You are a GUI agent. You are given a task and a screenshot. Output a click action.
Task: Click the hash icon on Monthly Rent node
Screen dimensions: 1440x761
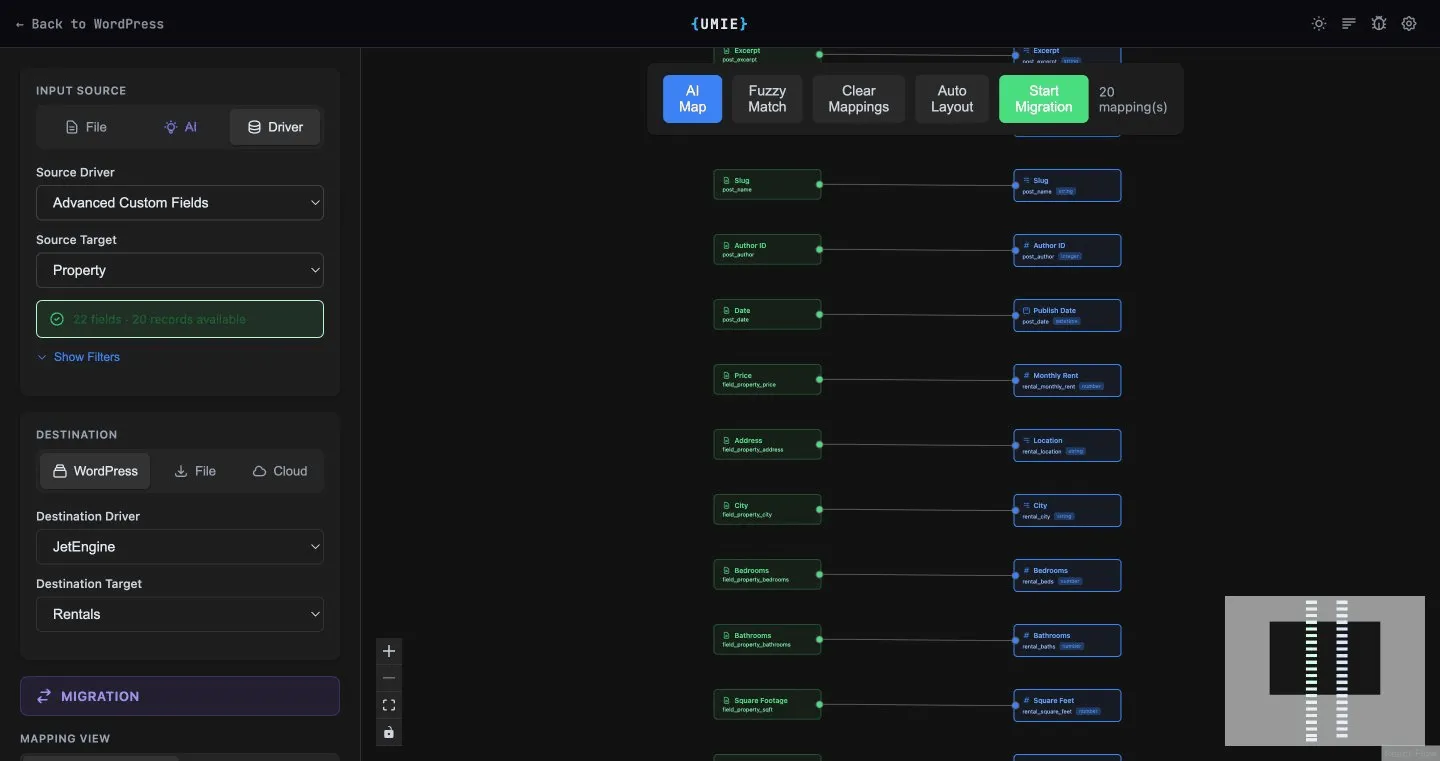(x=1026, y=376)
